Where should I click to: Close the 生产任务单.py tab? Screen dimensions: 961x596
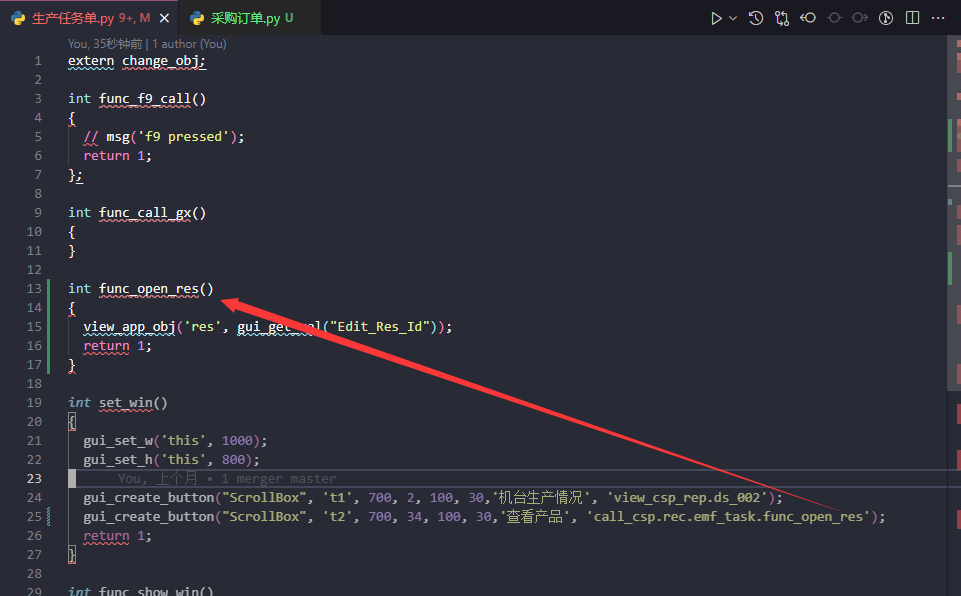click(x=165, y=18)
